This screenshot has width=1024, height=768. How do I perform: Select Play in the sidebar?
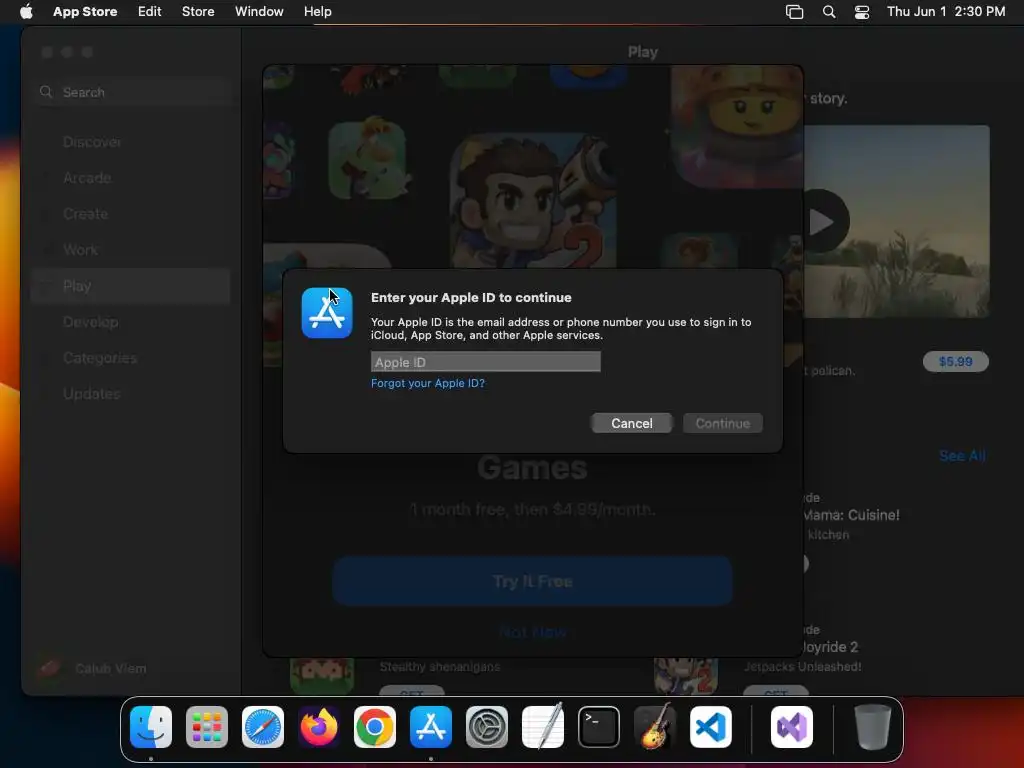point(131,286)
